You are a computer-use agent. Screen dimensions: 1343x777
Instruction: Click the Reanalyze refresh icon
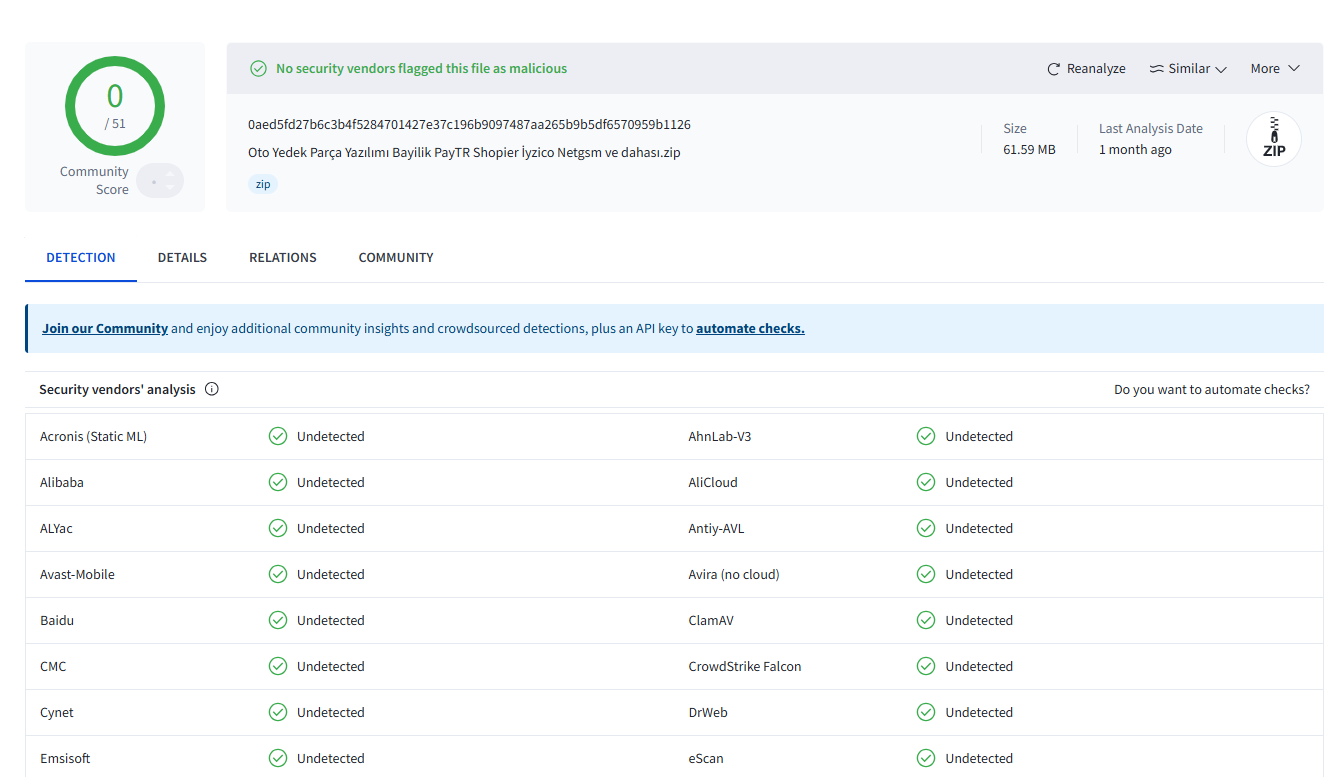tap(1053, 69)
